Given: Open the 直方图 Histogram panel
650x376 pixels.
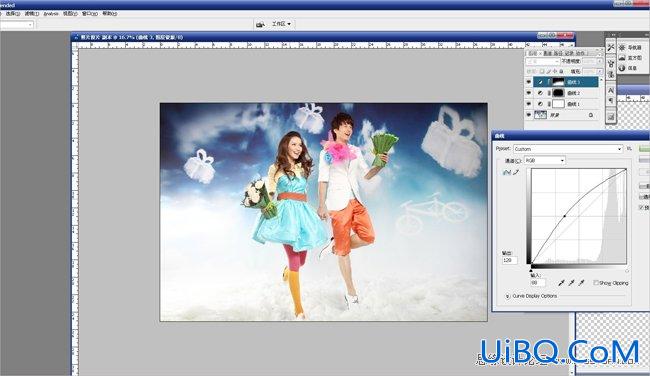Looking at the screenshot, I should 630,58.
